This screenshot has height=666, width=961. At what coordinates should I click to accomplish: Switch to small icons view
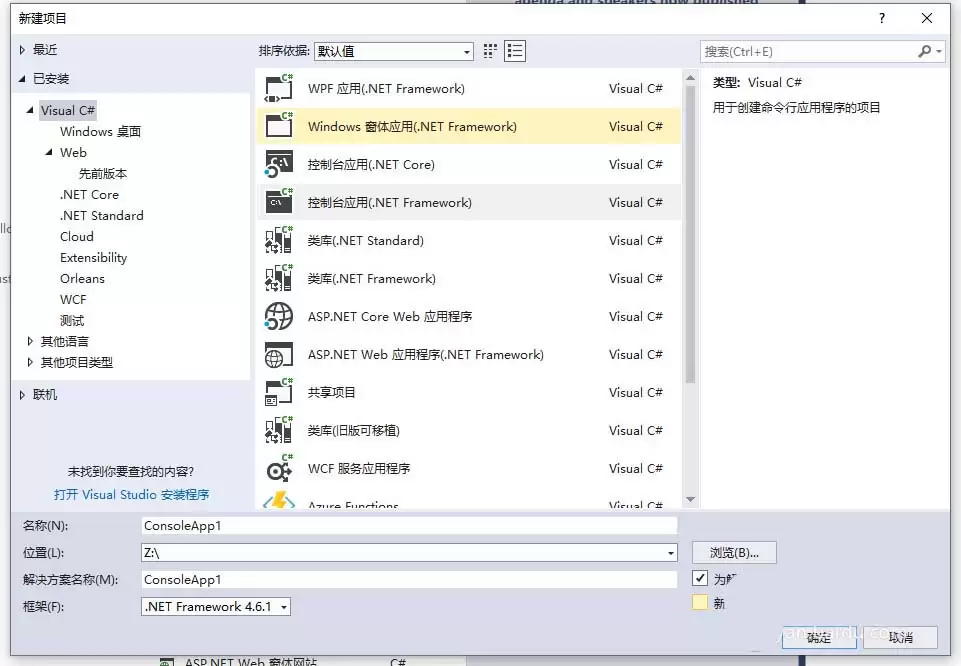click(x=489, y=50)
